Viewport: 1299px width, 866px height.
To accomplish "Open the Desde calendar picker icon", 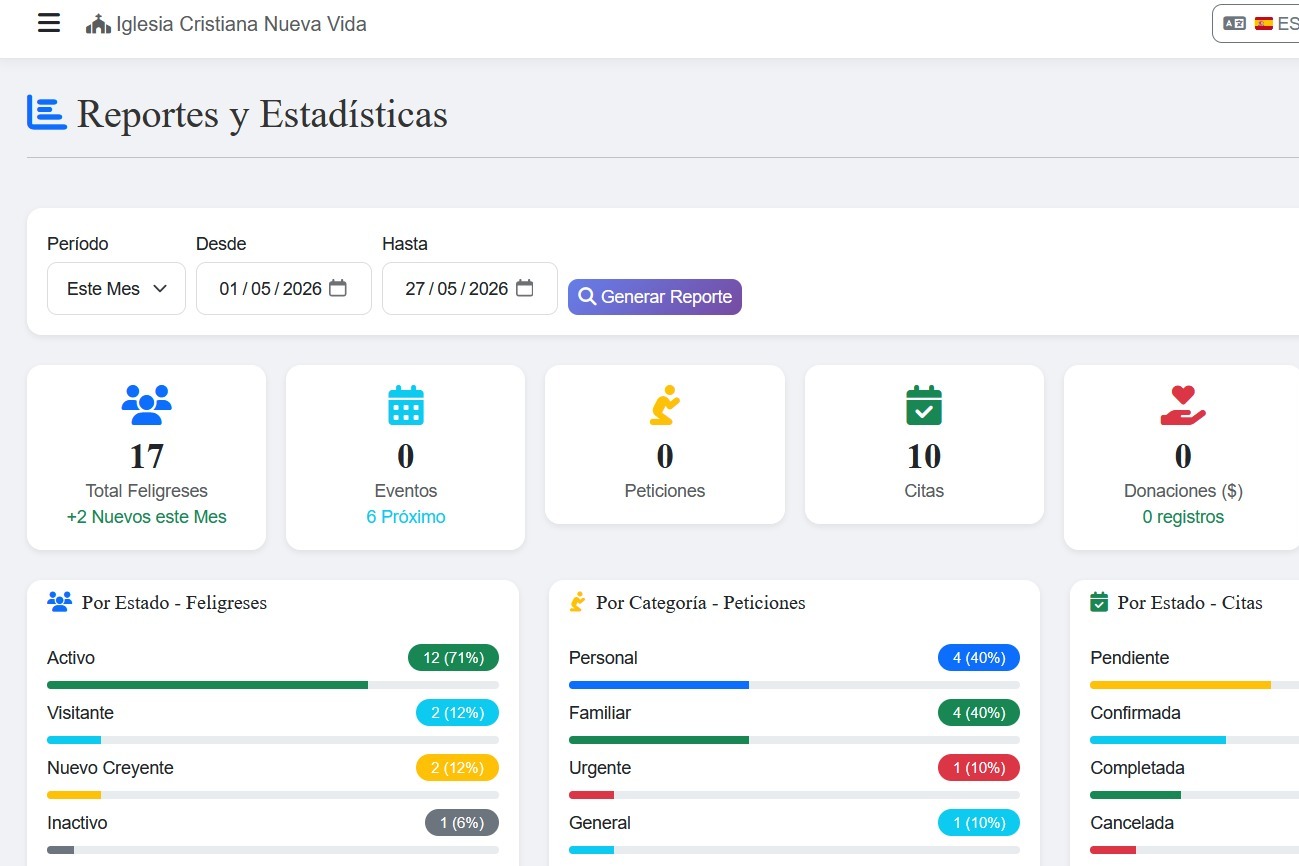I will click(338, 288).
